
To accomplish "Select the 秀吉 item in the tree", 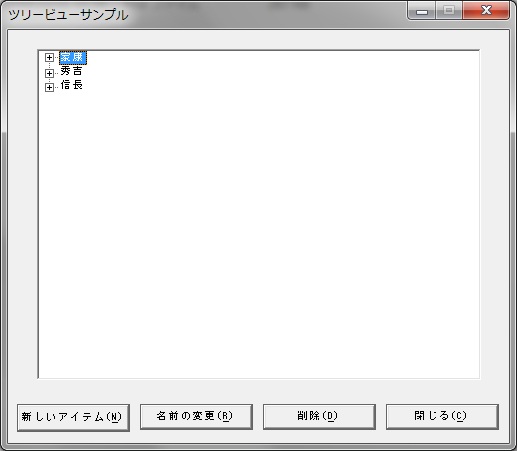I will tap(71, 71).
